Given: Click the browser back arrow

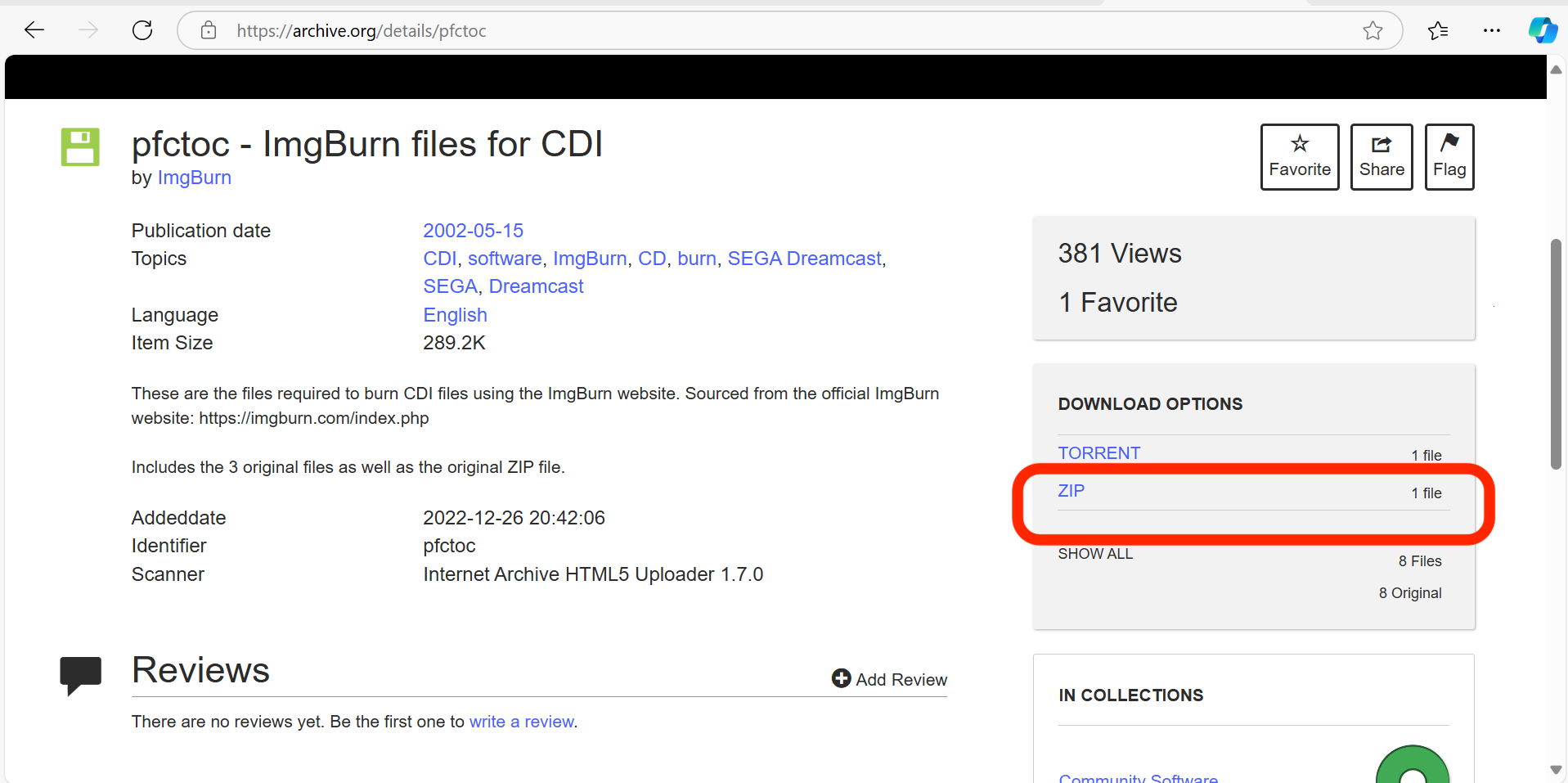Looking at the screenshot, I should coord(34,31).
